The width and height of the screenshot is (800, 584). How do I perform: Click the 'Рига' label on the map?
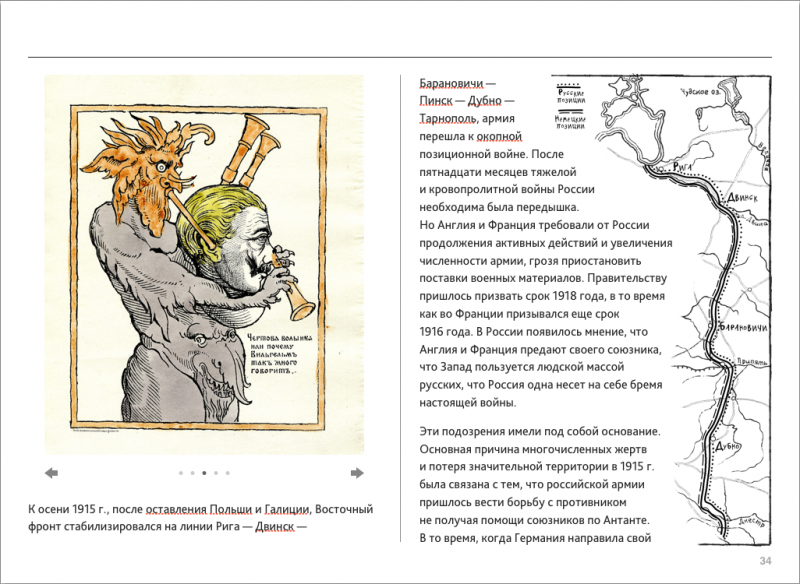click(x=681, y=167)
